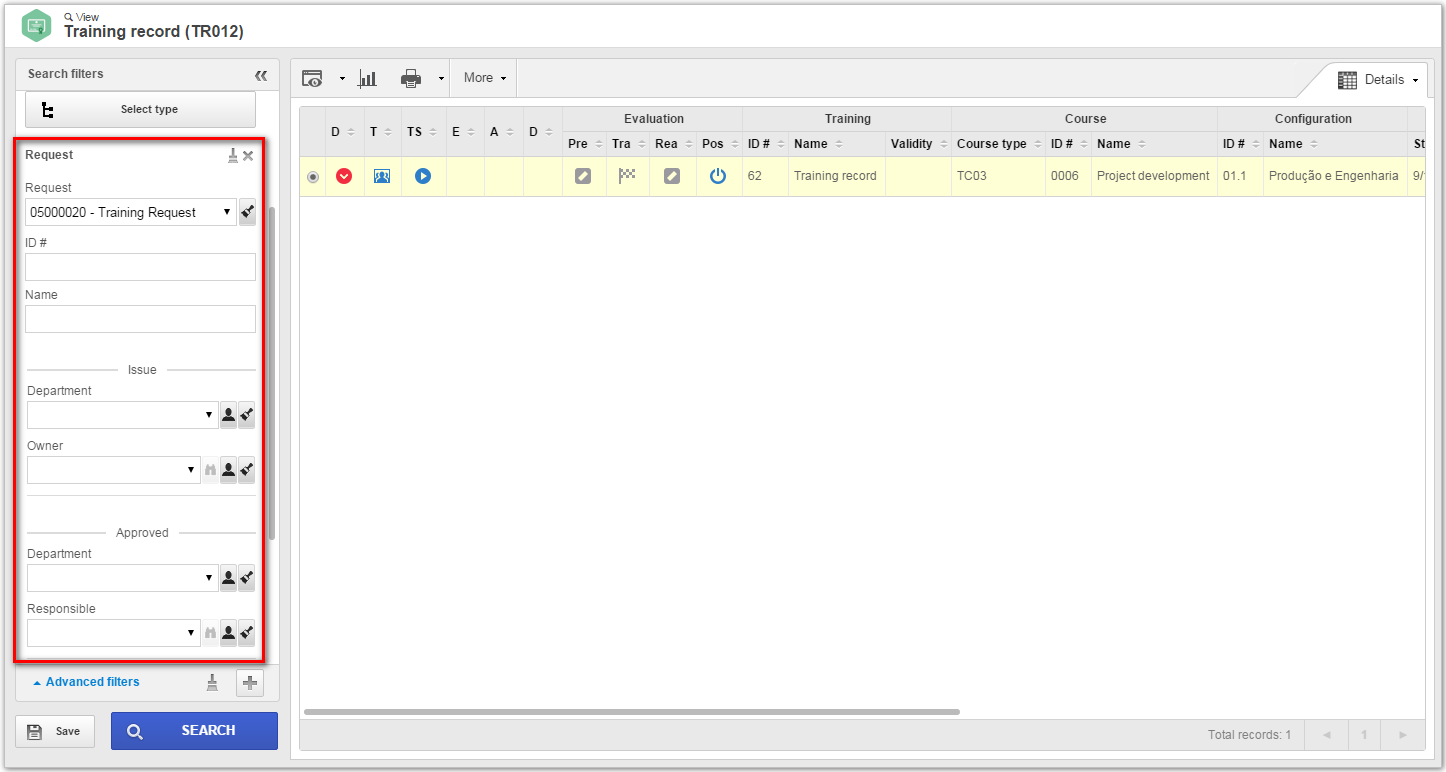Open the Select type button
Screen dimensions: 1446x772
pyautogui.click(x=140, y=109)
